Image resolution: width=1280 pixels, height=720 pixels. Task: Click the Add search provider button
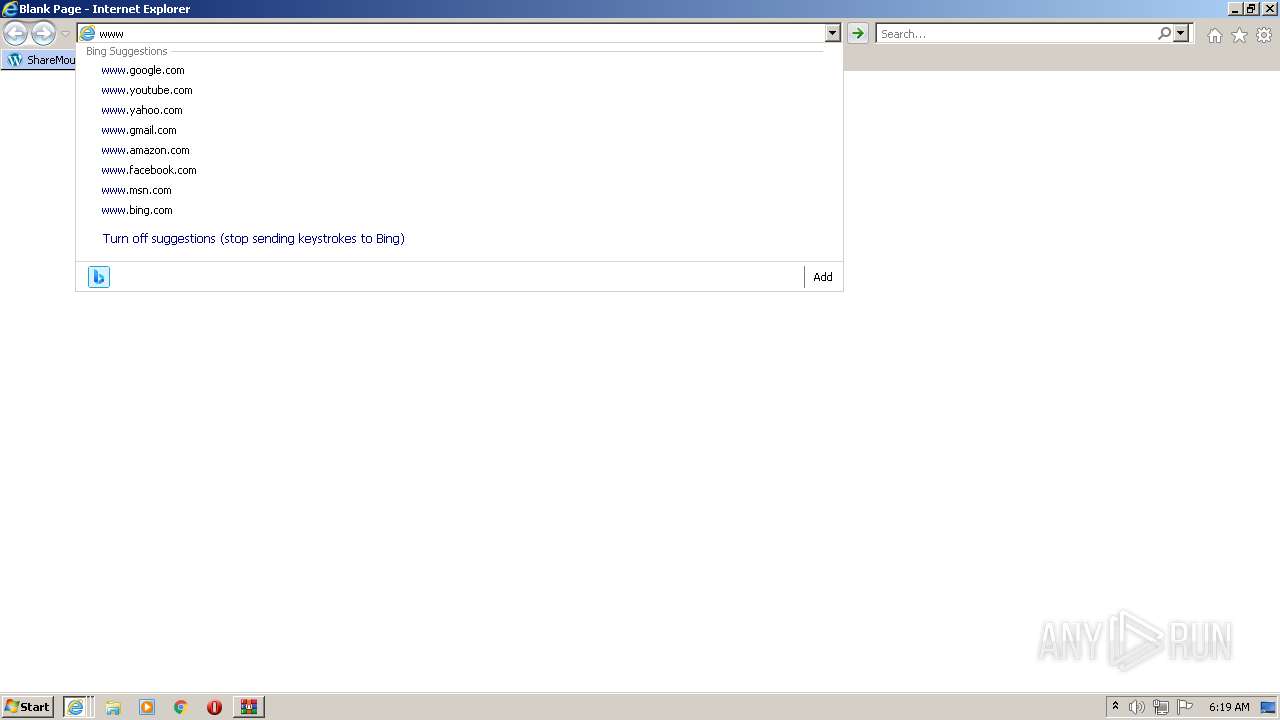click(x=823, y=277)
